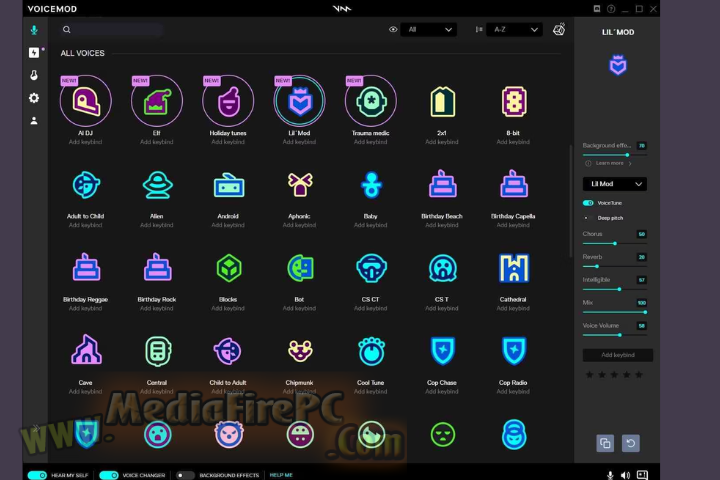Reset voice settings button

coord(631,443)
